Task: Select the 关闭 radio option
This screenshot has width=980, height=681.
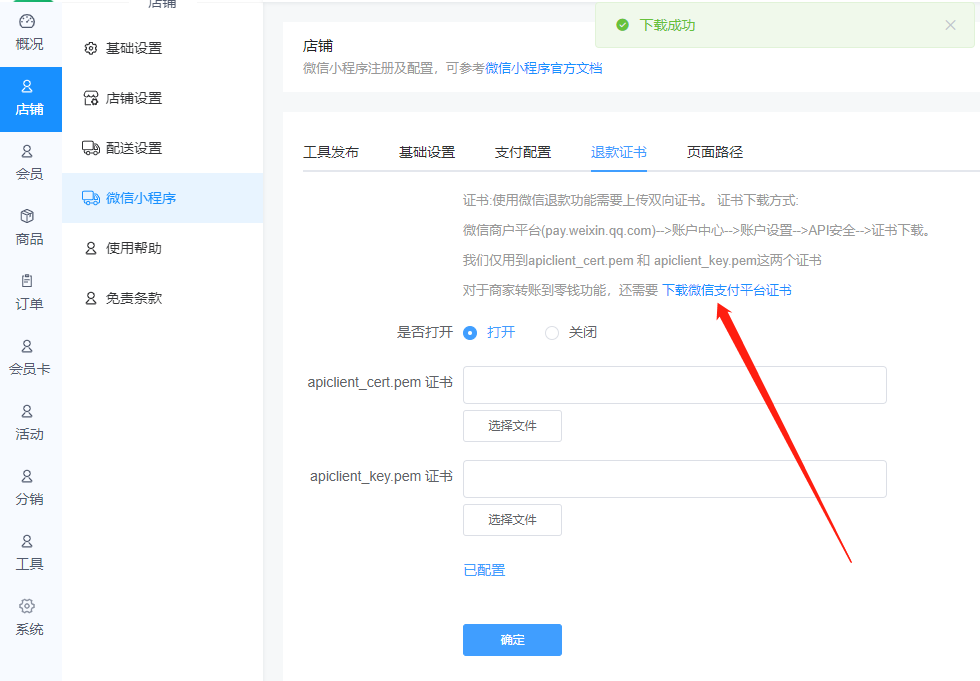Action: point(552,333)
